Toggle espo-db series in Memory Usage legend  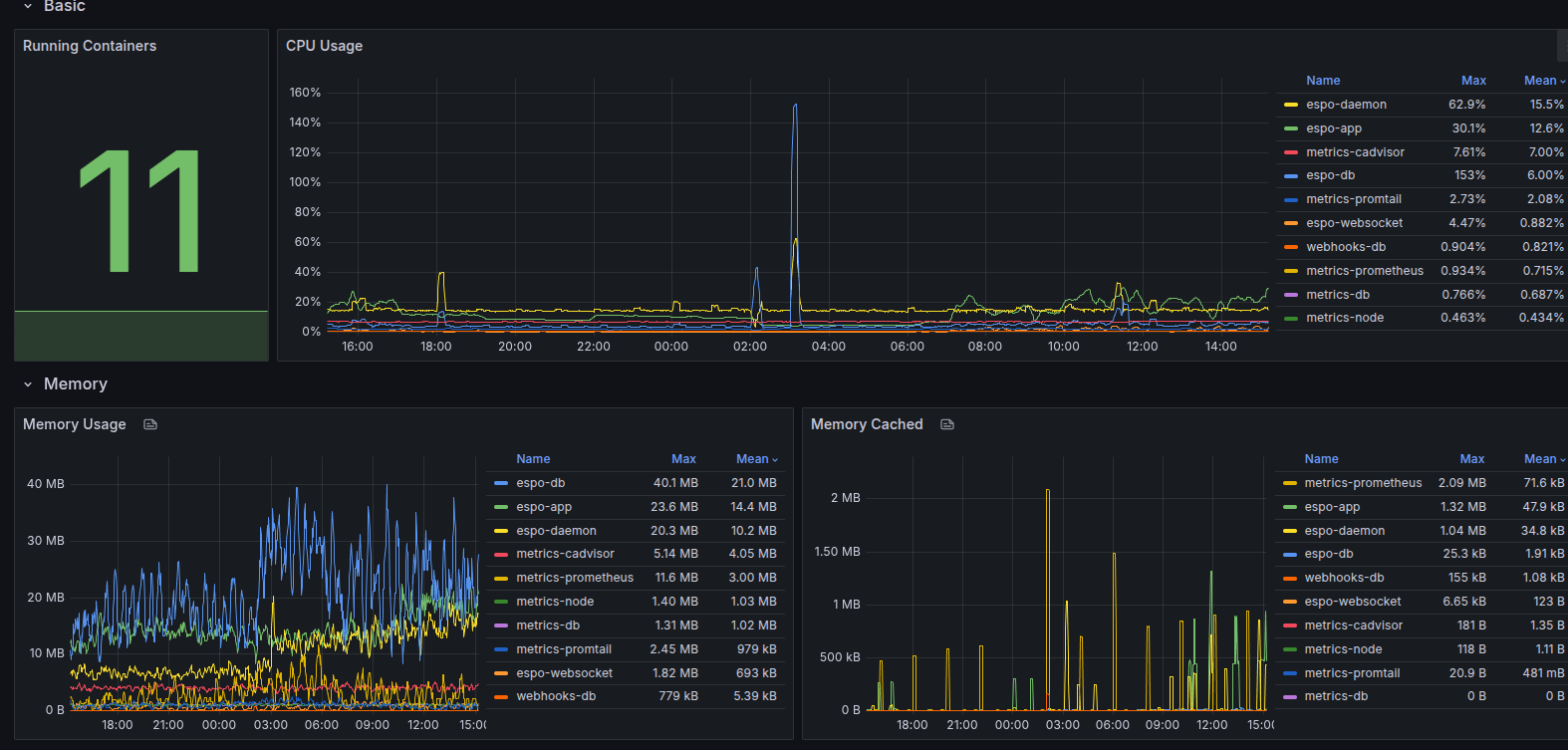[x=541, y=483]
